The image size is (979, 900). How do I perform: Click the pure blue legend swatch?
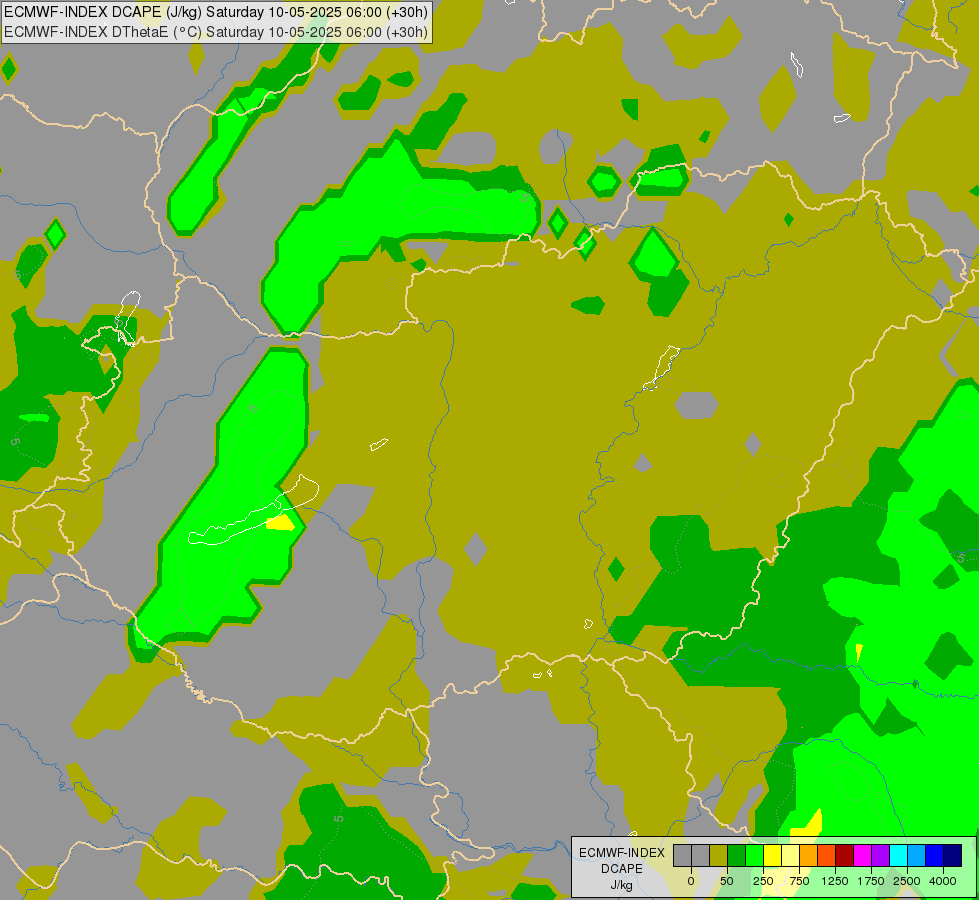point(935,856)
